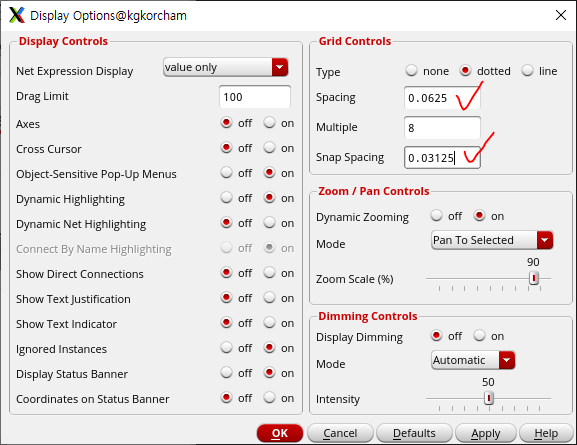
Task: Select dotted grid Type
Action: click(466, 70)
